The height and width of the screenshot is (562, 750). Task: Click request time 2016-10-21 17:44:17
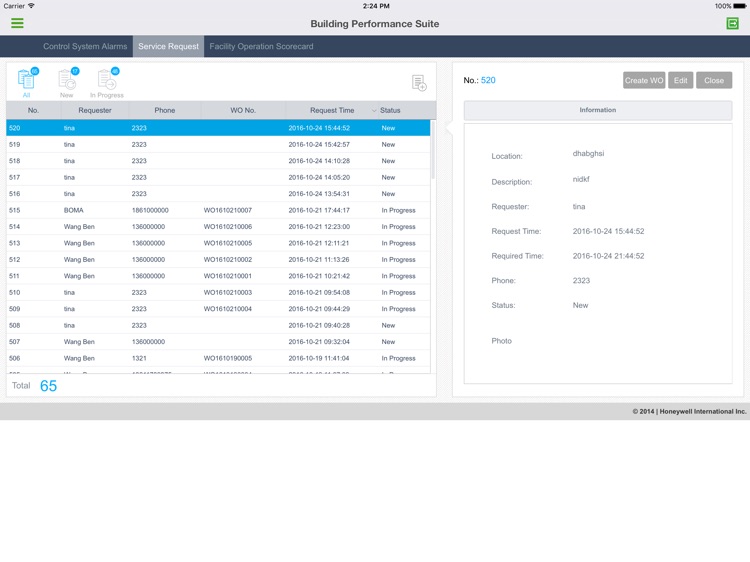click(319, 210)
